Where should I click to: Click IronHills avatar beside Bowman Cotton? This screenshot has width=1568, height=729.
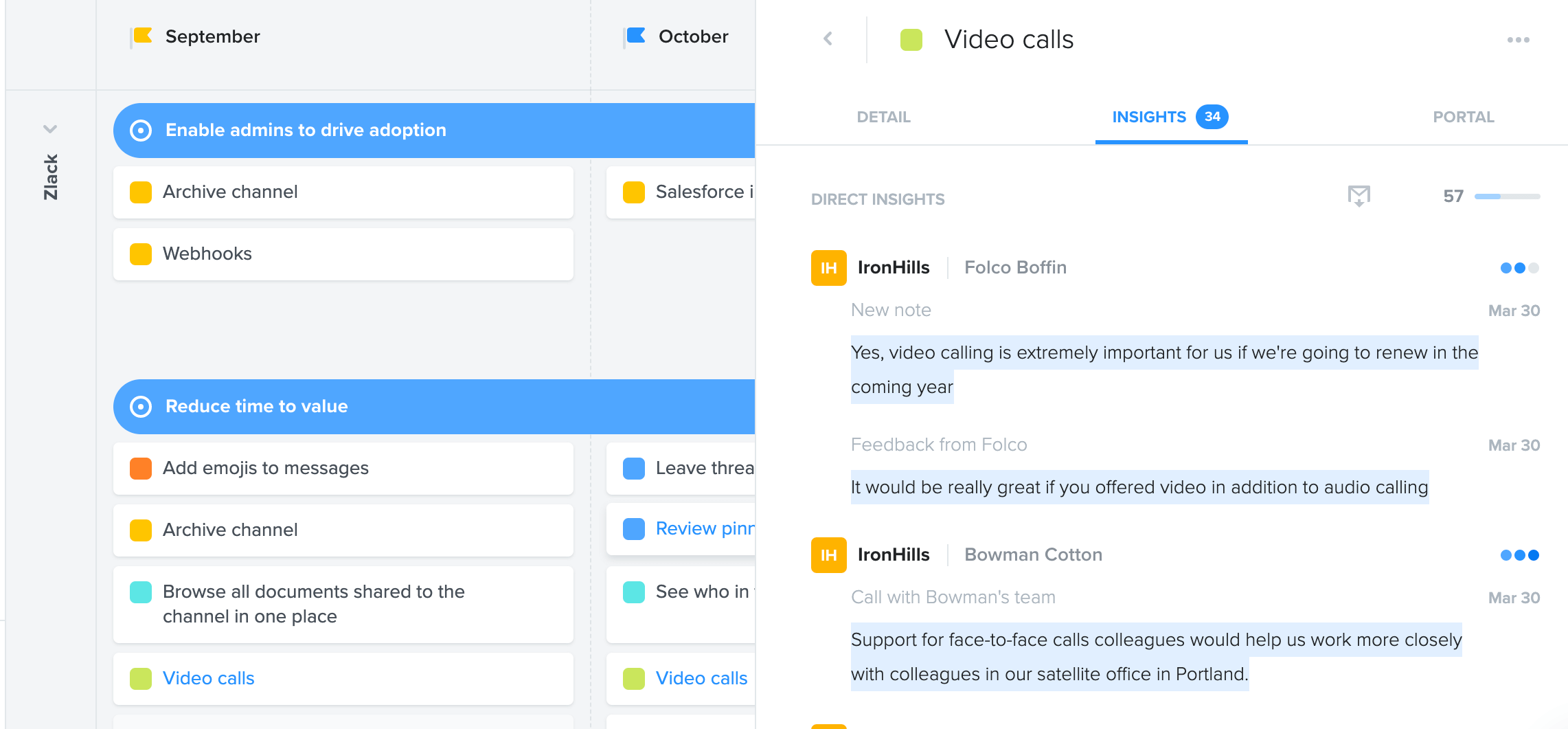tap(828, 555)
